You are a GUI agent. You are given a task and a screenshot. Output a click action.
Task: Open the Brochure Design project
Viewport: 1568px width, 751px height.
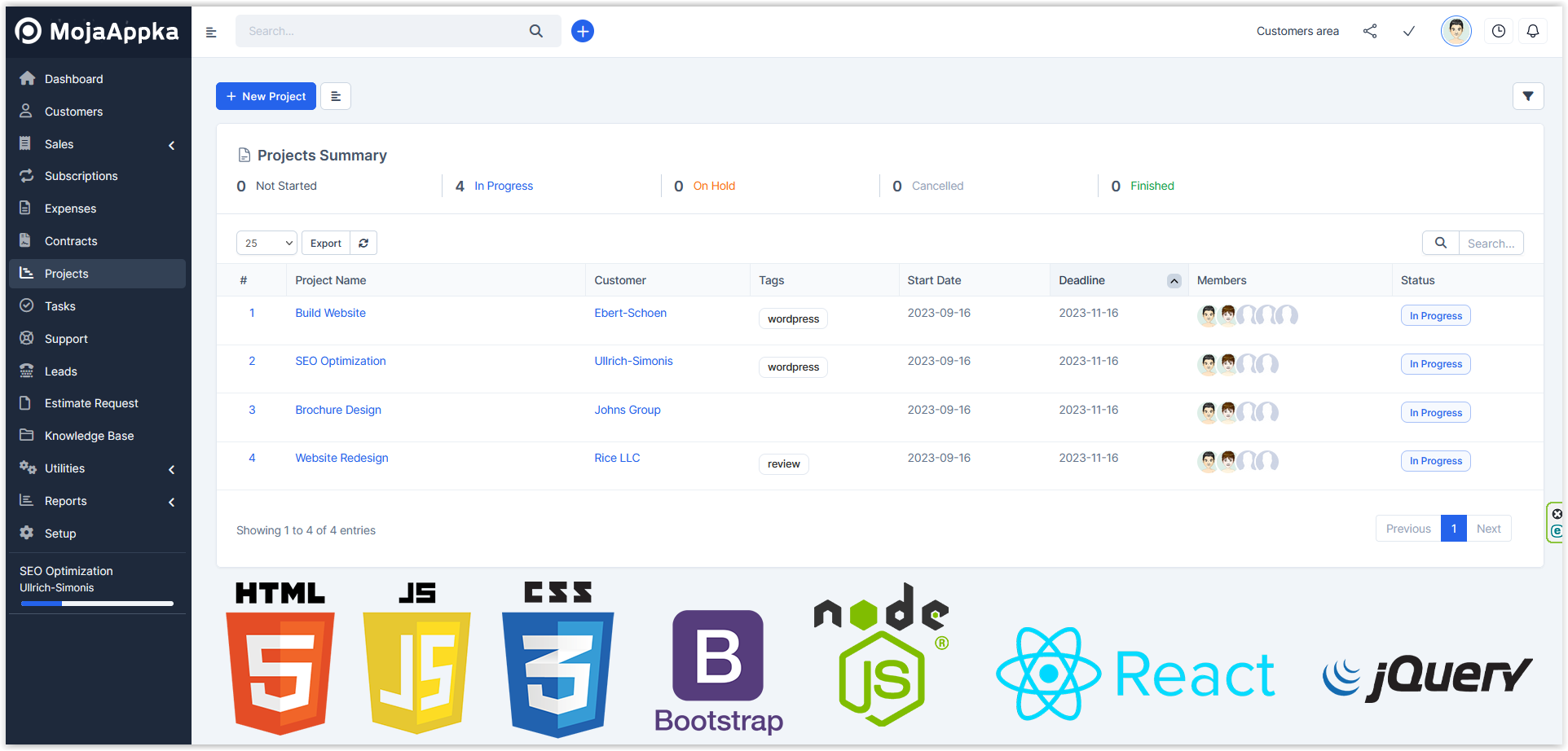[x=338, y=410]
